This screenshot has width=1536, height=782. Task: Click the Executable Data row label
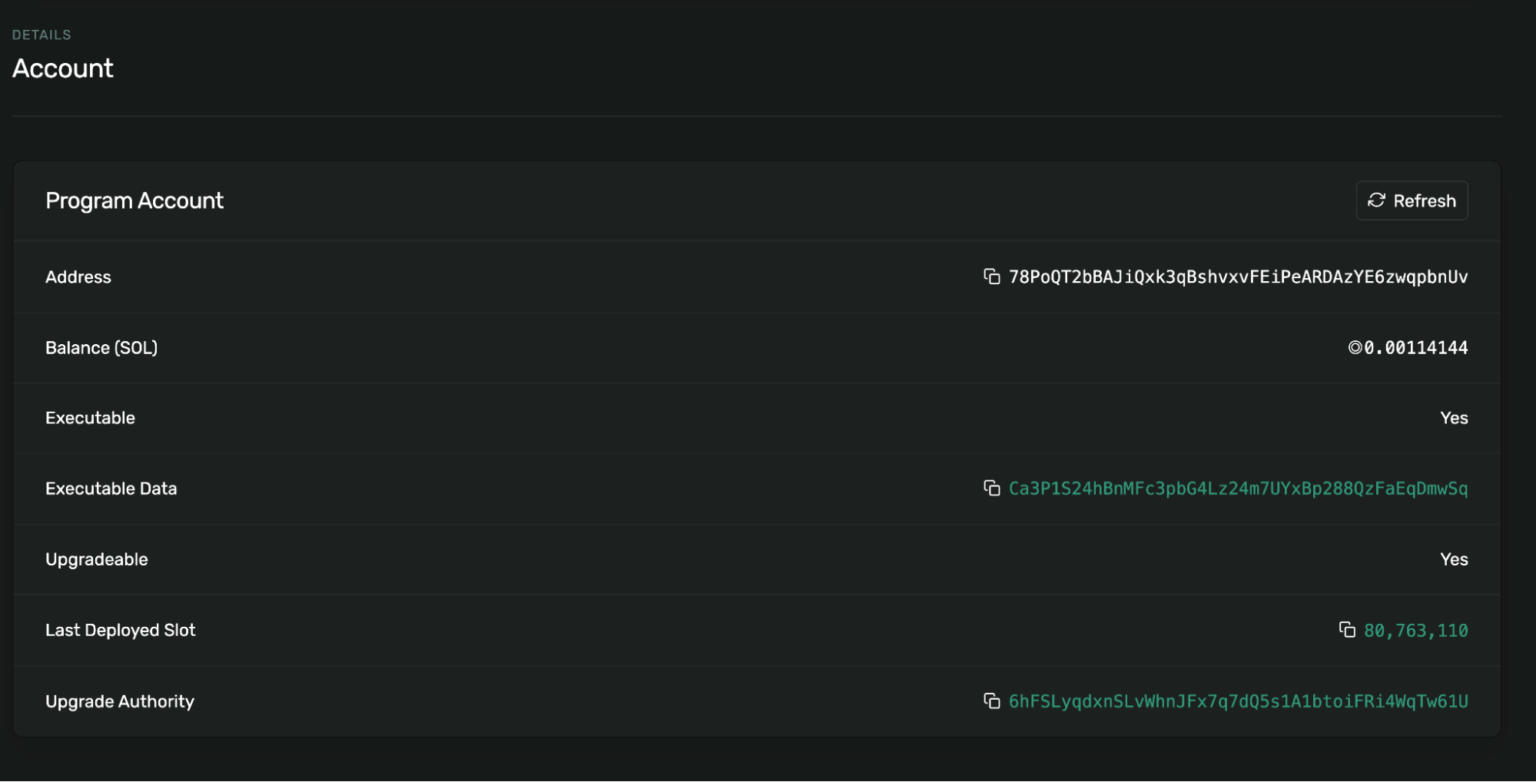click(x=111, y=489)
